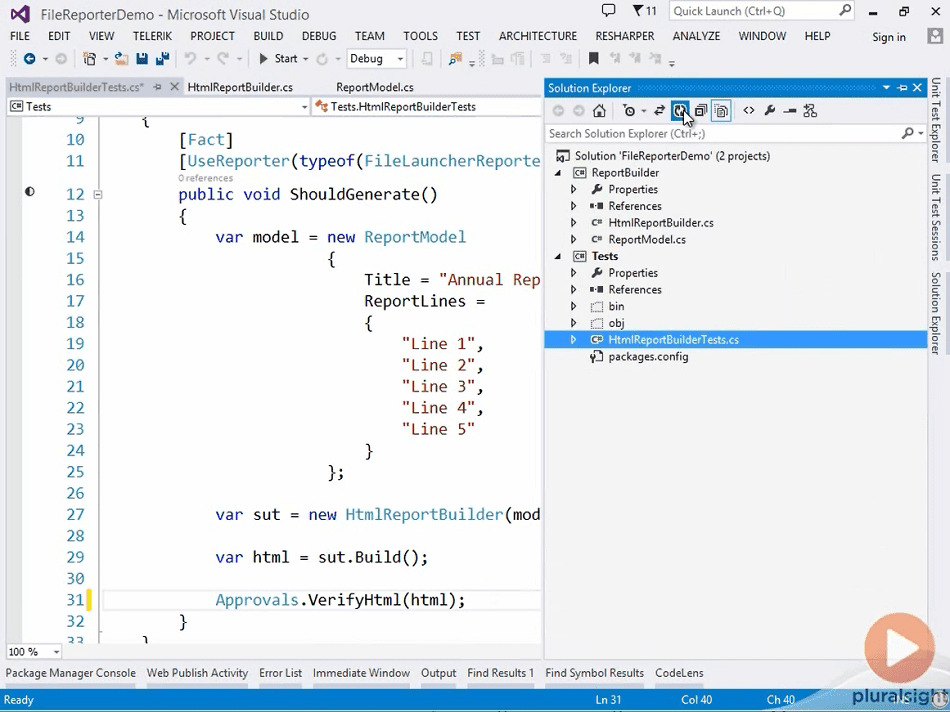Toggle bookmark with the bookmark icon
The width and height of the screenshot is (950, 712).
coord(594,59)
